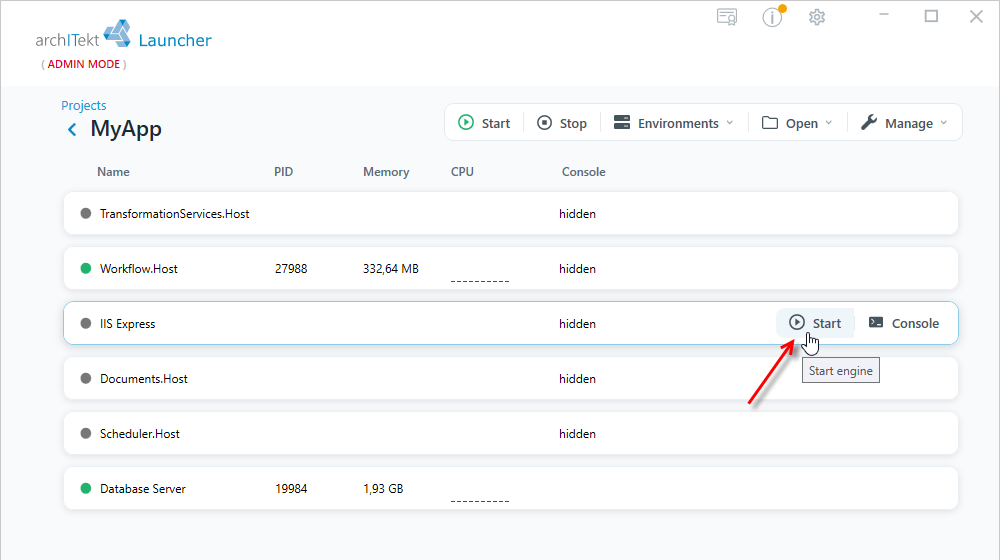This screenshot has height=560, width=1000.
Task: Click the ADMIN MODE label
Action: point(84,64)
